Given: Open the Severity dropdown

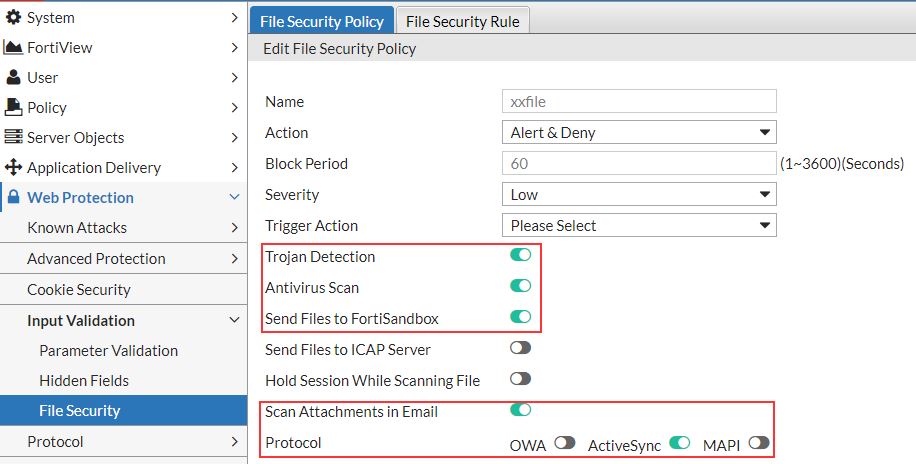Looking at the screenshot, I should tap(638, 194).
